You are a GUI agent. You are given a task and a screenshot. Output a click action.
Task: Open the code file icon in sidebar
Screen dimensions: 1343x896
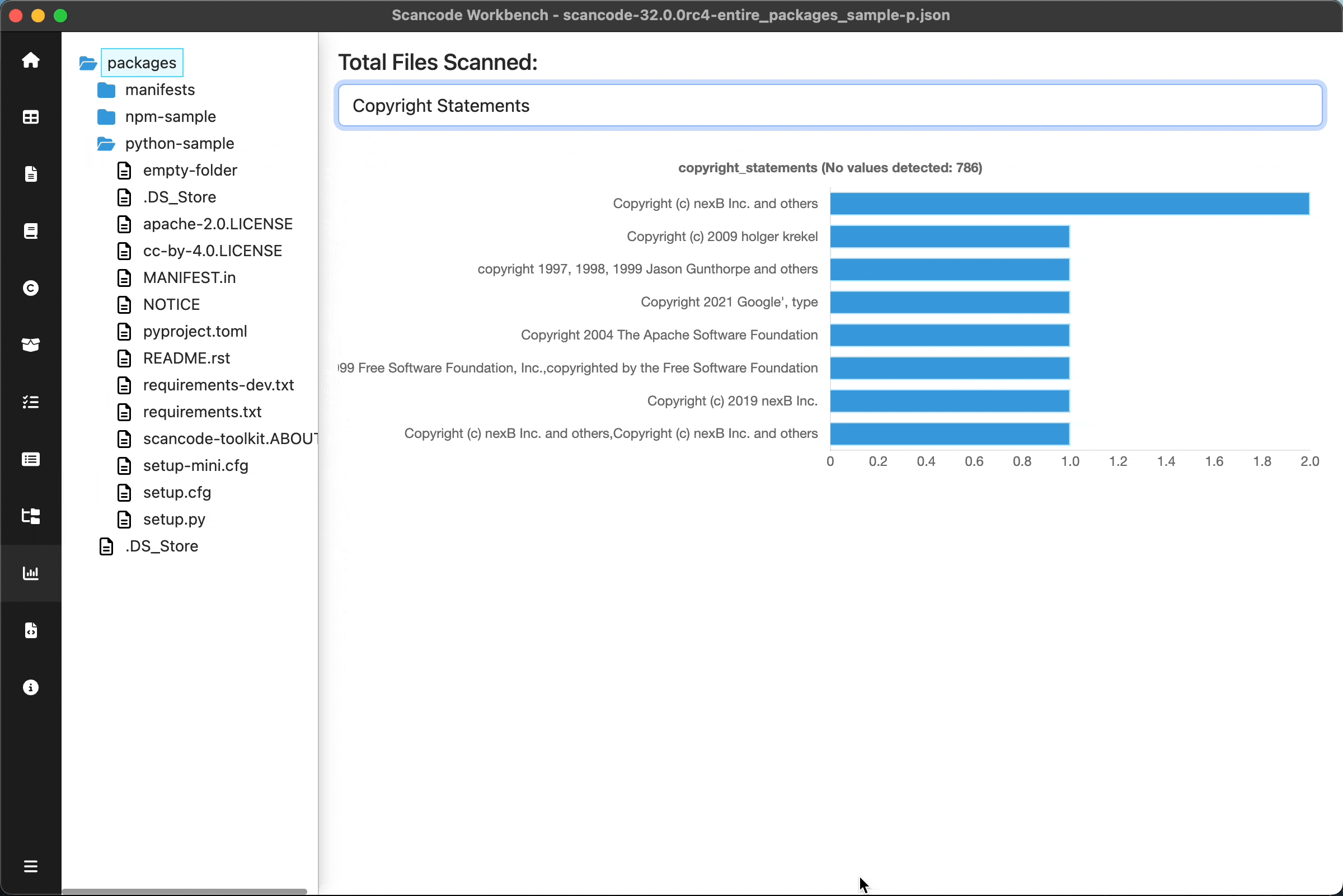[31, 630]
